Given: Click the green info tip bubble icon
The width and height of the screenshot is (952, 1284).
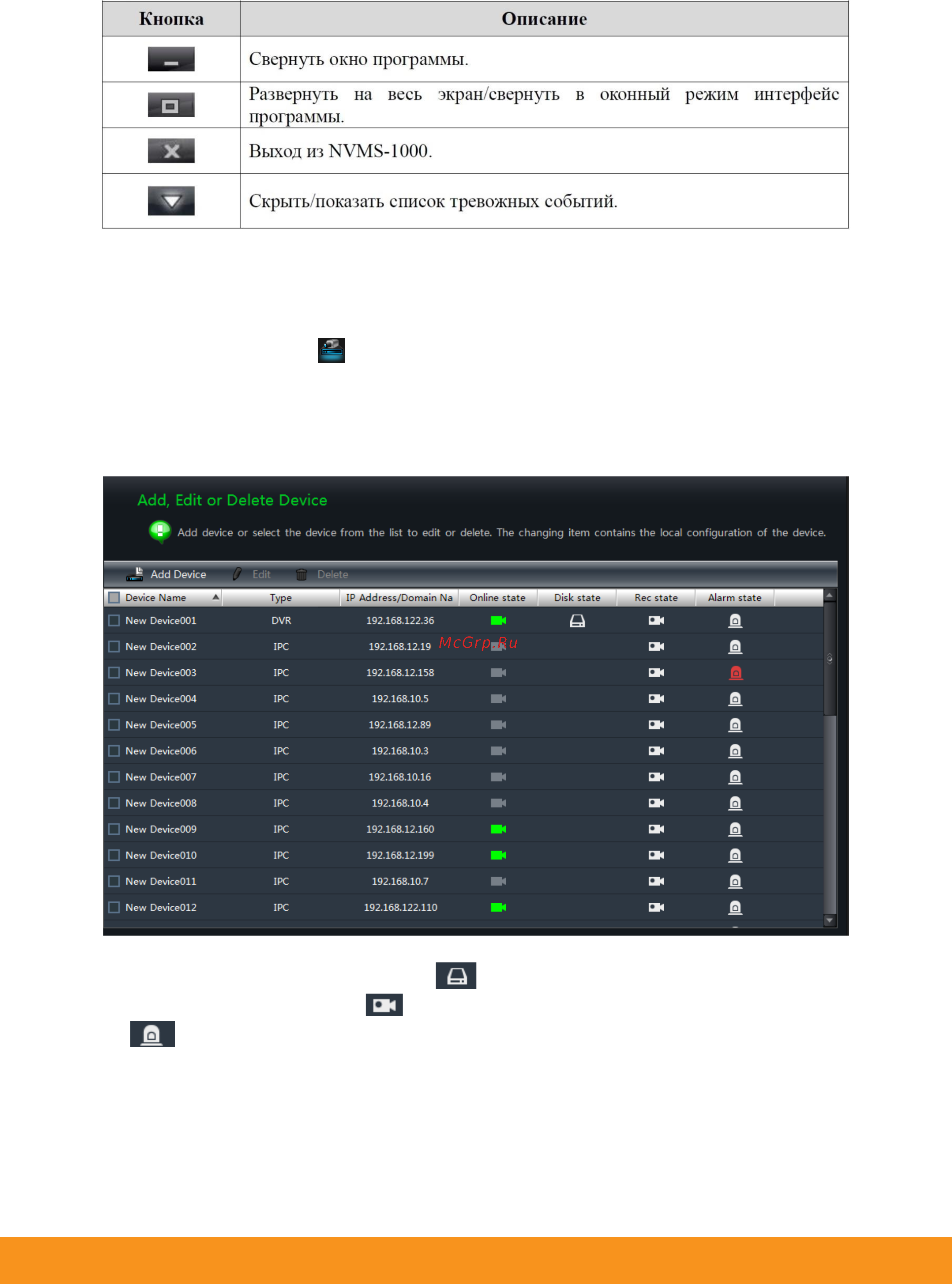Looking at the screenshot, I should [x=160, y=531].
